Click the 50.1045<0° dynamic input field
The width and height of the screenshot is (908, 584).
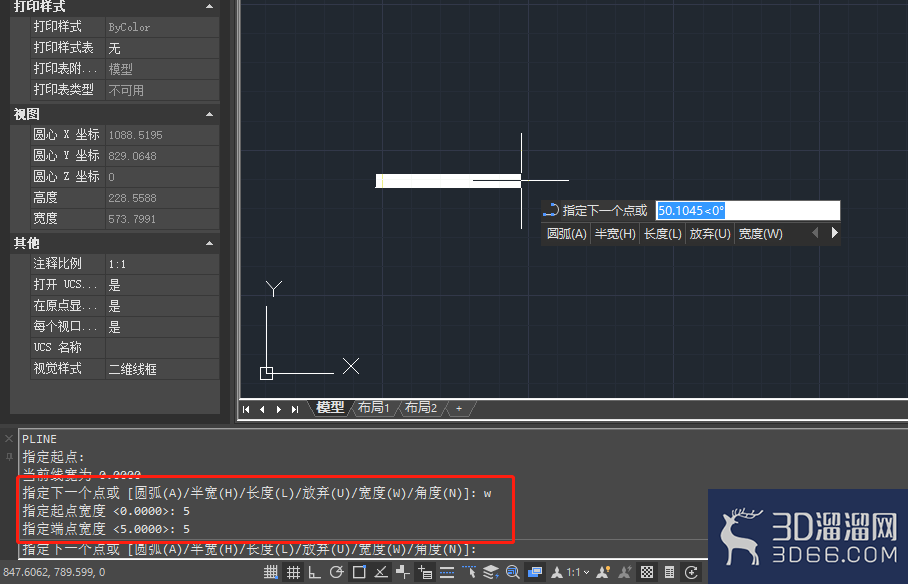click(x=748, y=210)
